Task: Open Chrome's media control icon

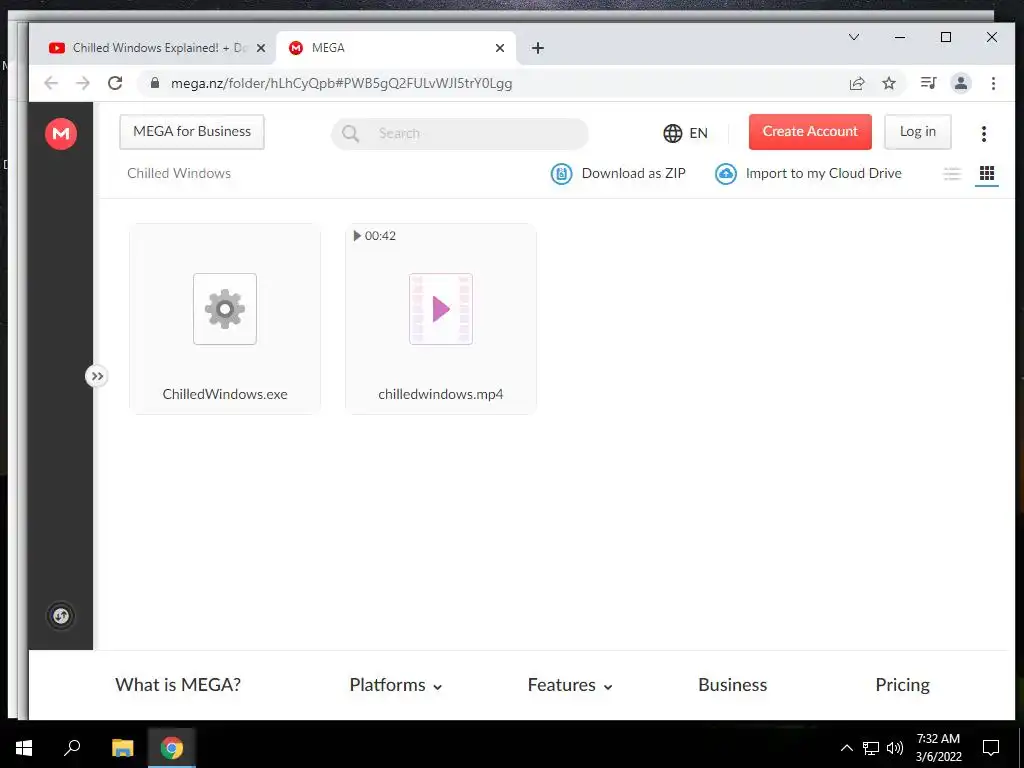Action: click(x=929, y=83)
